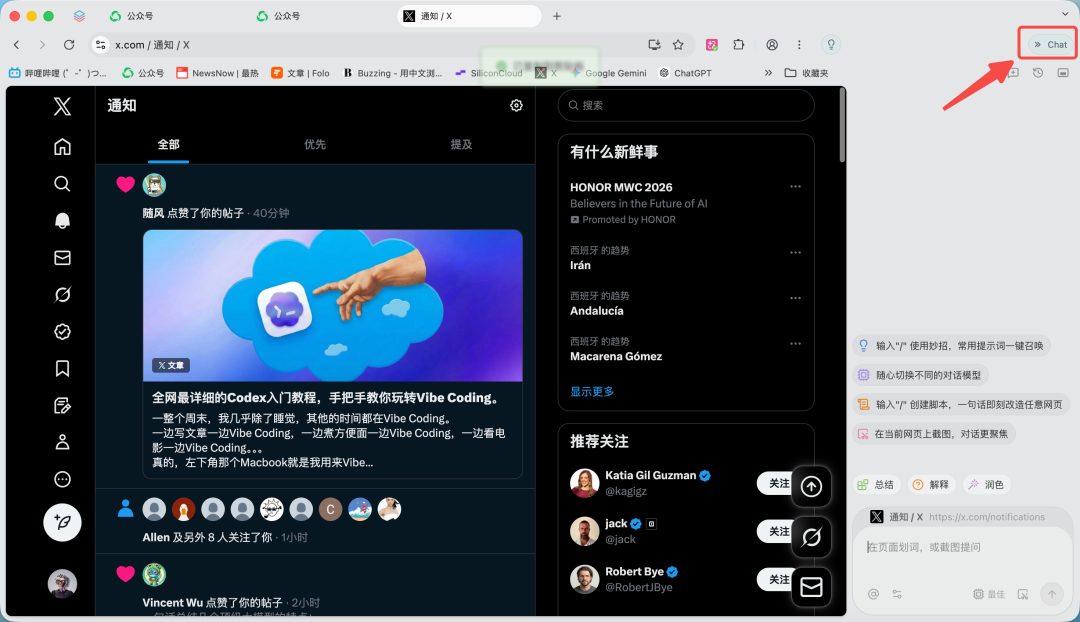1080x622 pixels.
Task: Open Home from the X sidebar
Action: click(62, 146)
